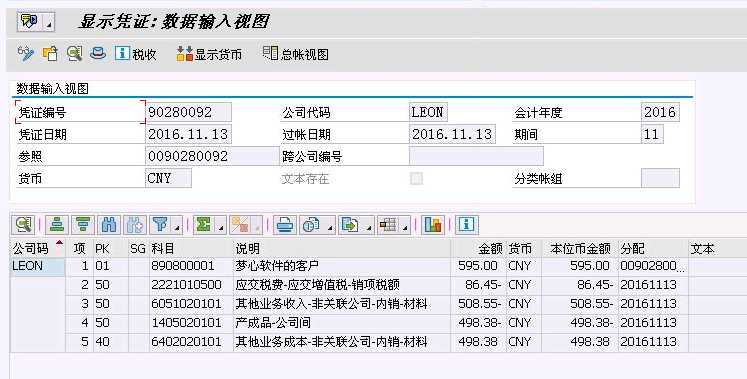Open find binoculars icon in grid toolbar

pos(109,225)
